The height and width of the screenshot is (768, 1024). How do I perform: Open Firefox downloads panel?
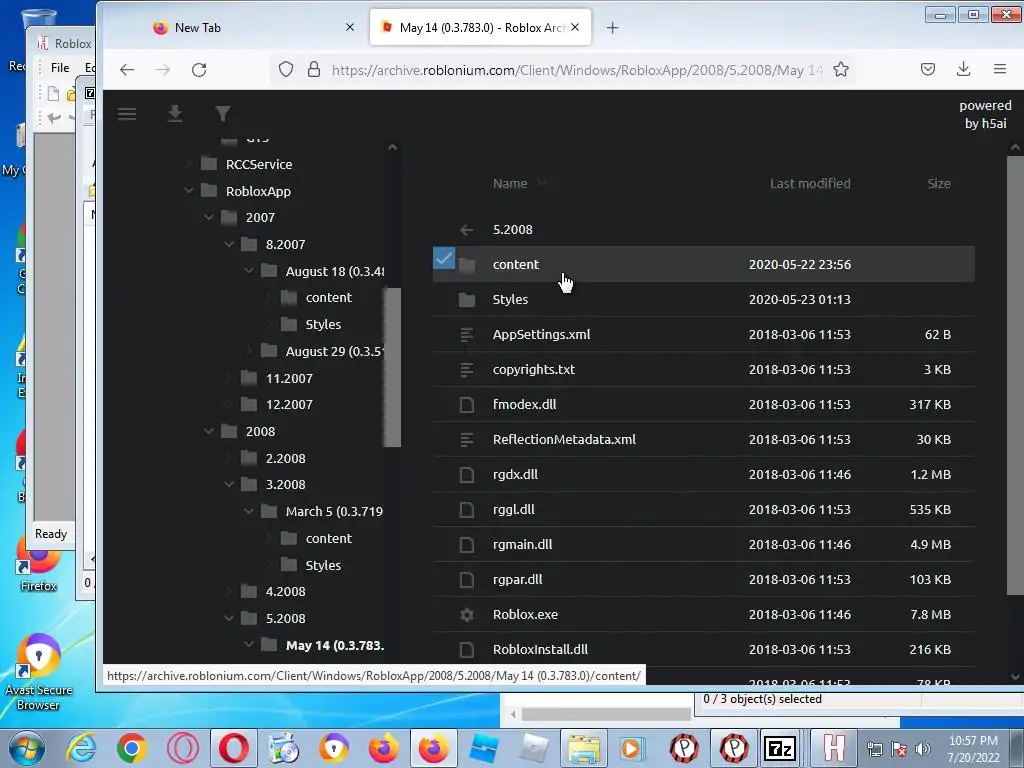(963, 69)
